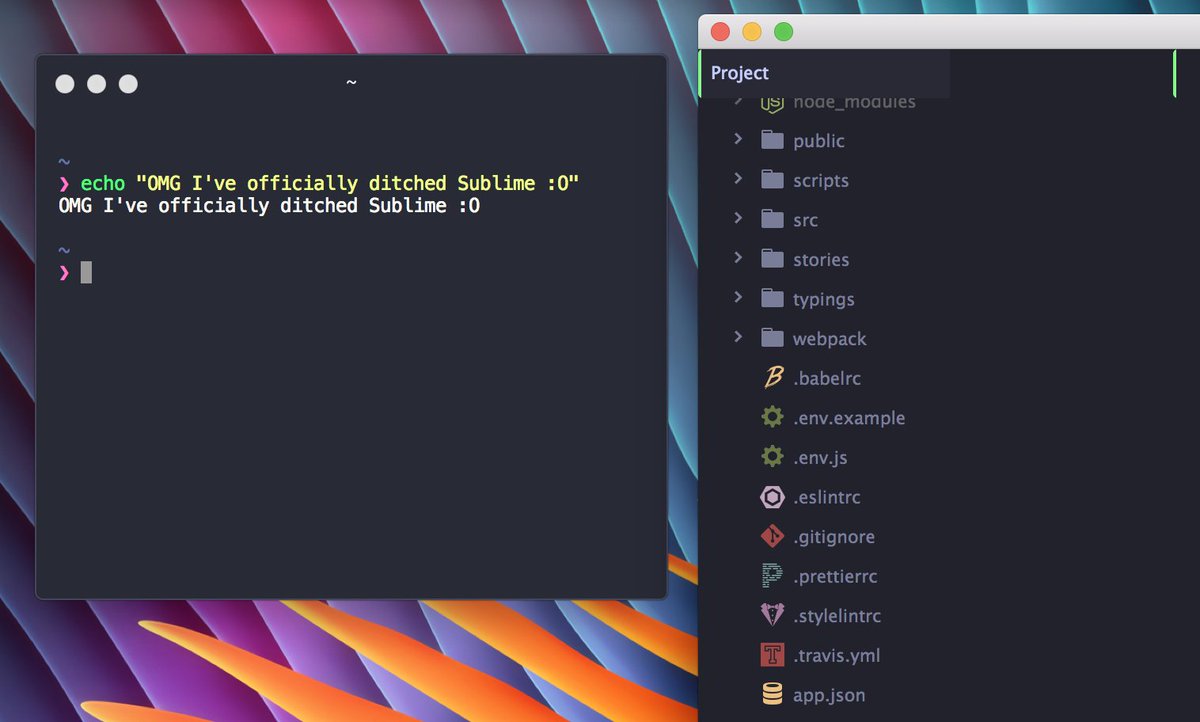1200x722 pixels.
Task: Click the typings folder icon
Action: (772, 298)
